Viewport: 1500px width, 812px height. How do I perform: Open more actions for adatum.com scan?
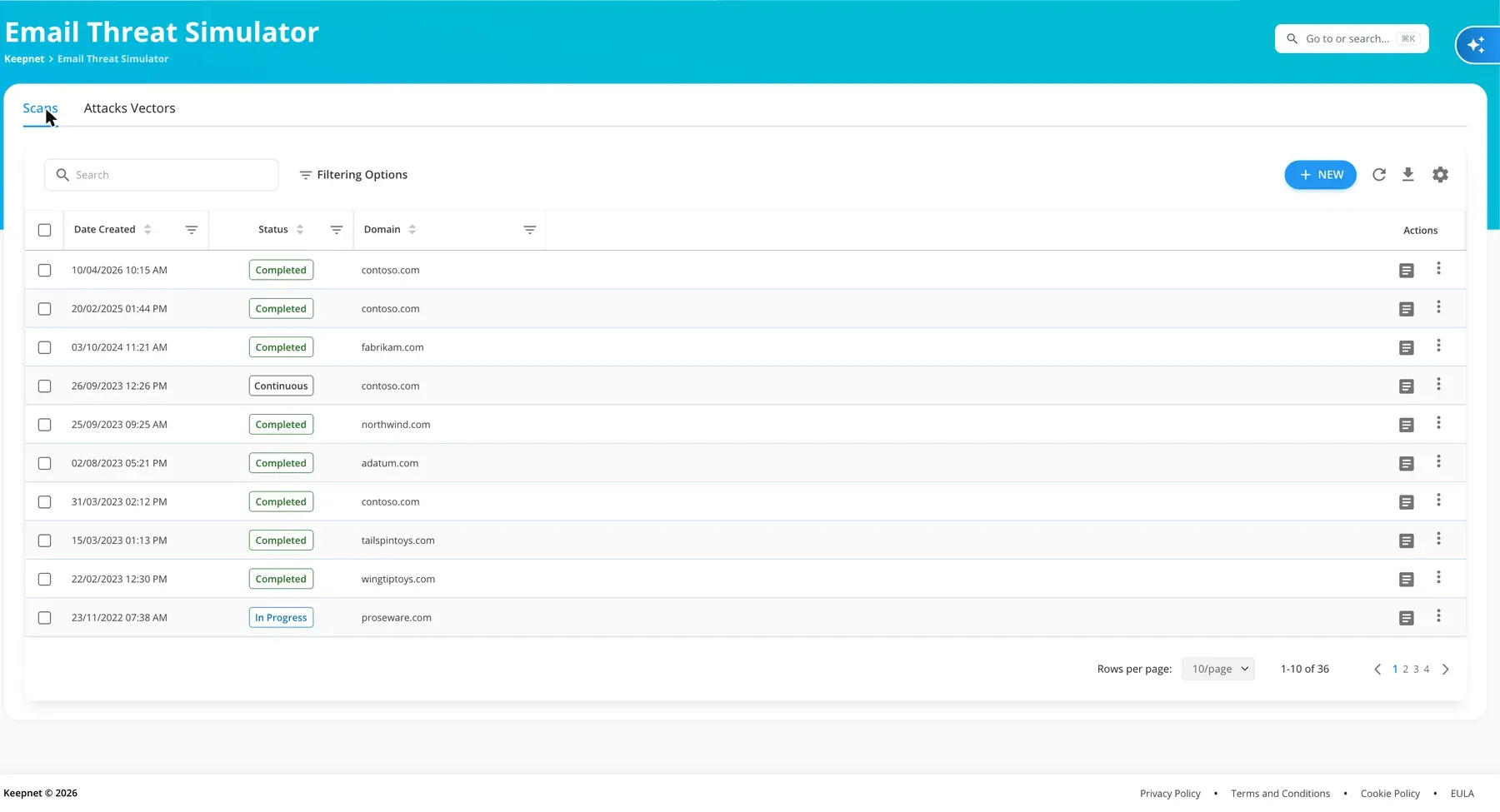point(1438,462)
